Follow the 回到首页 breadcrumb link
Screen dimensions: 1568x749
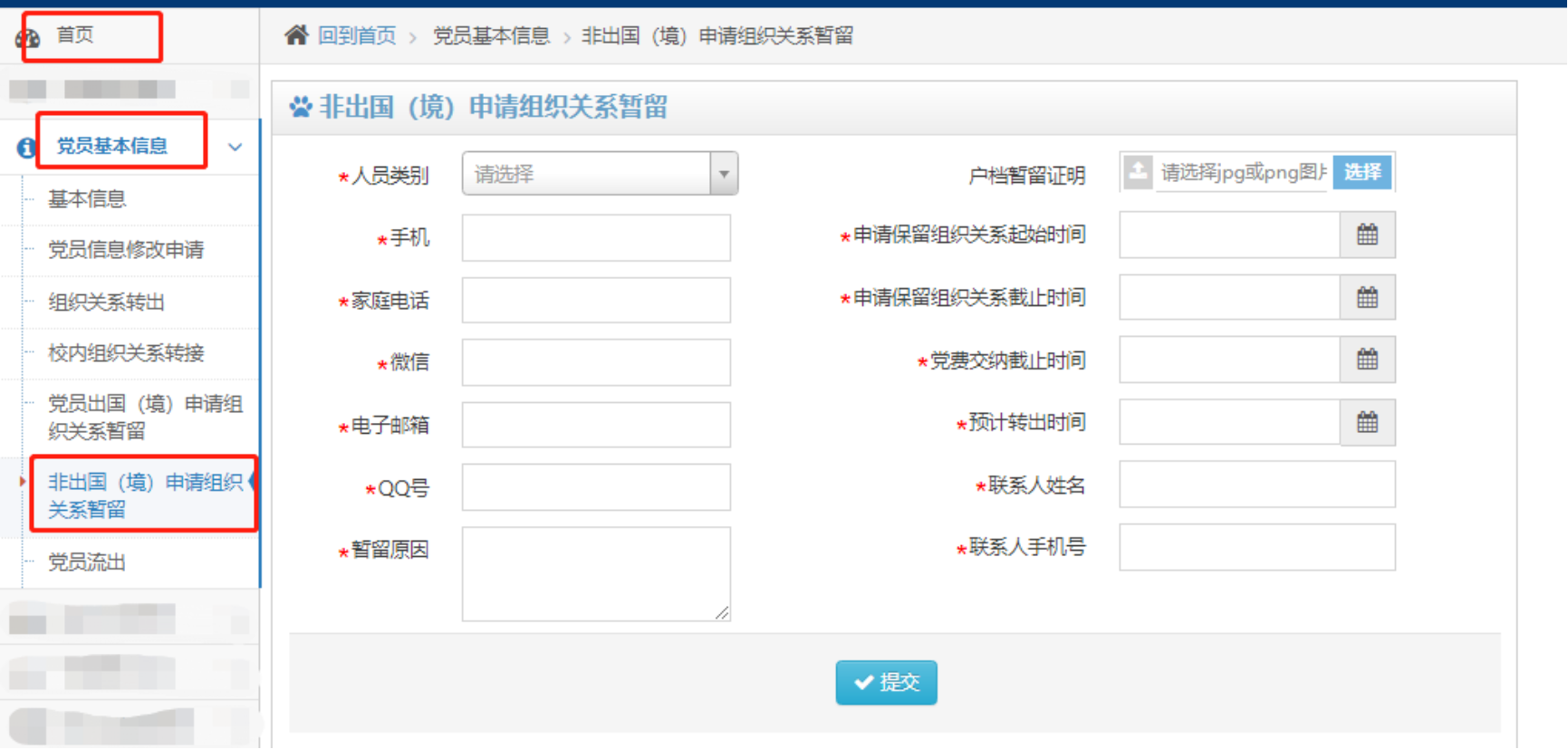(x=357, y=35)
